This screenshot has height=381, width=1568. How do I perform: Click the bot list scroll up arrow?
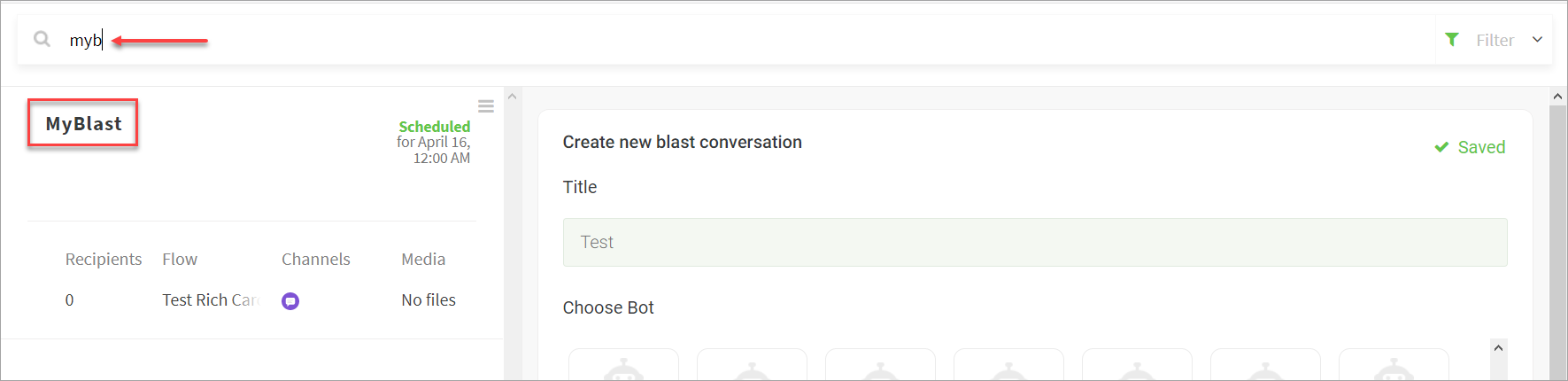tap(1498, 347)
